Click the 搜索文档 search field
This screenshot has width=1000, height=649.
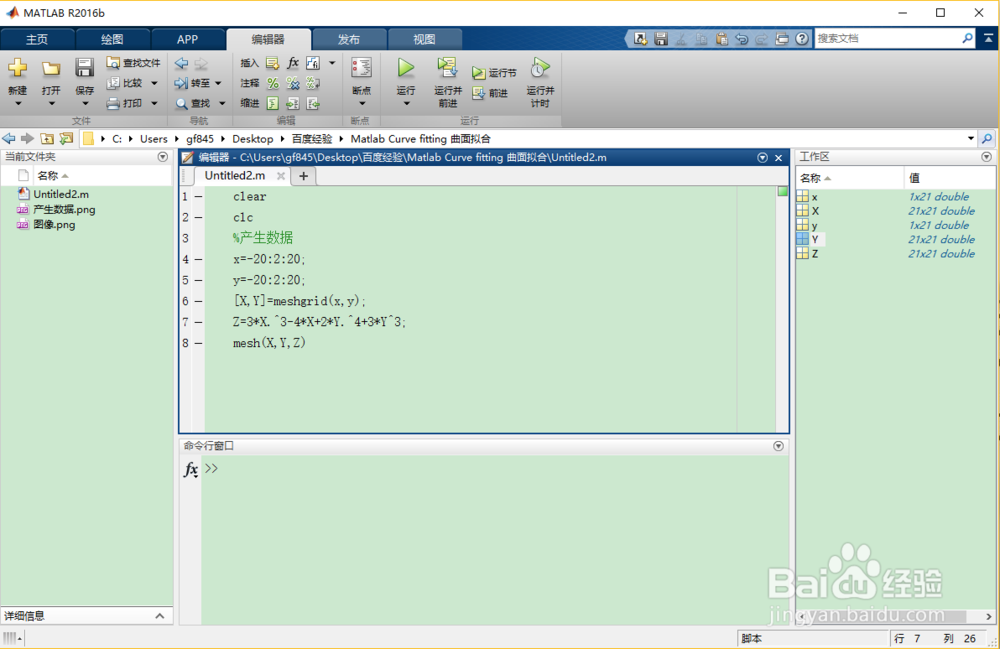(x=888, y=38)
